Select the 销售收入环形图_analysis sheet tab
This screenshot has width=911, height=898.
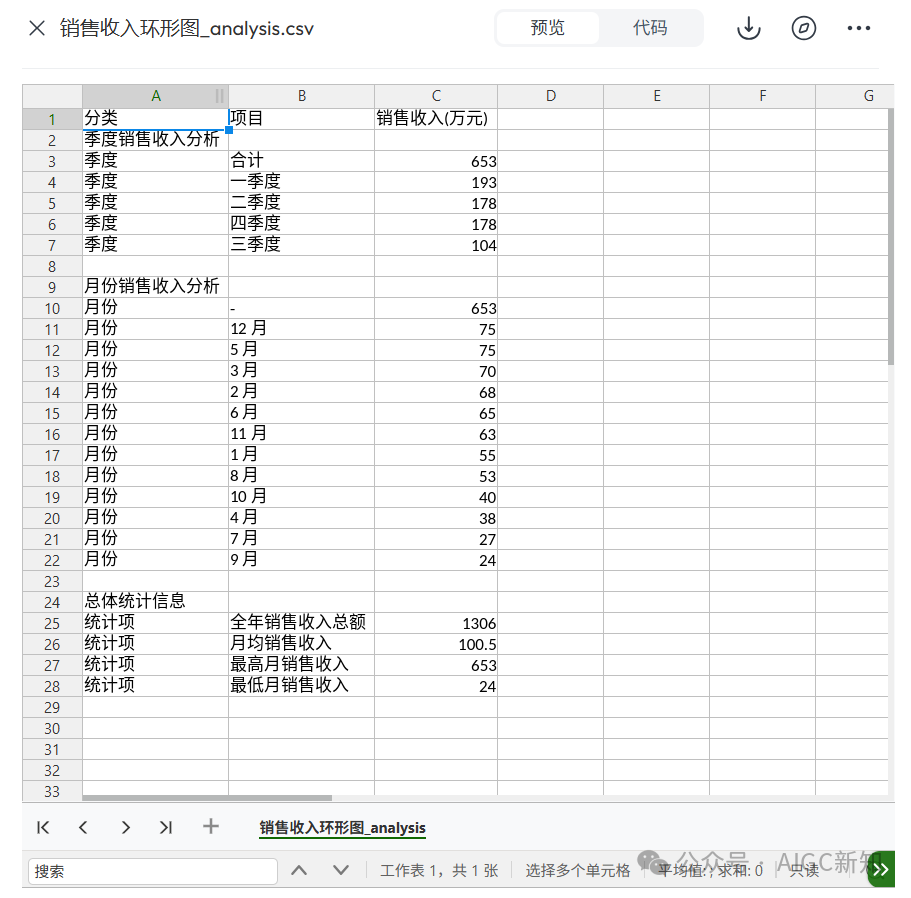tap(341, 827)
